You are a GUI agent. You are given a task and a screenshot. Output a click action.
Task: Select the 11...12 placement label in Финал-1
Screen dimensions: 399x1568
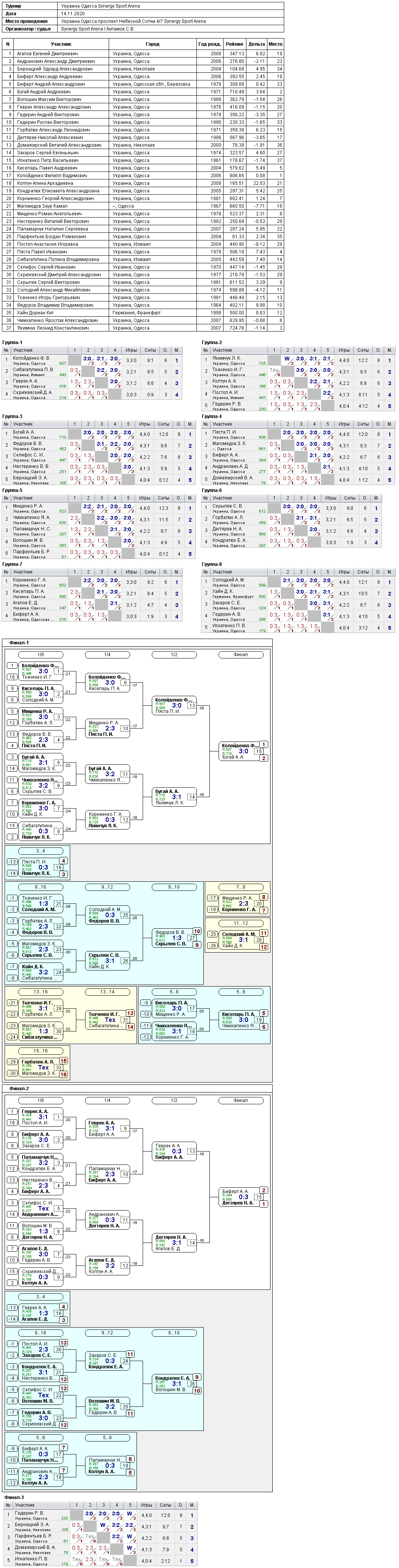click(241, 923)
